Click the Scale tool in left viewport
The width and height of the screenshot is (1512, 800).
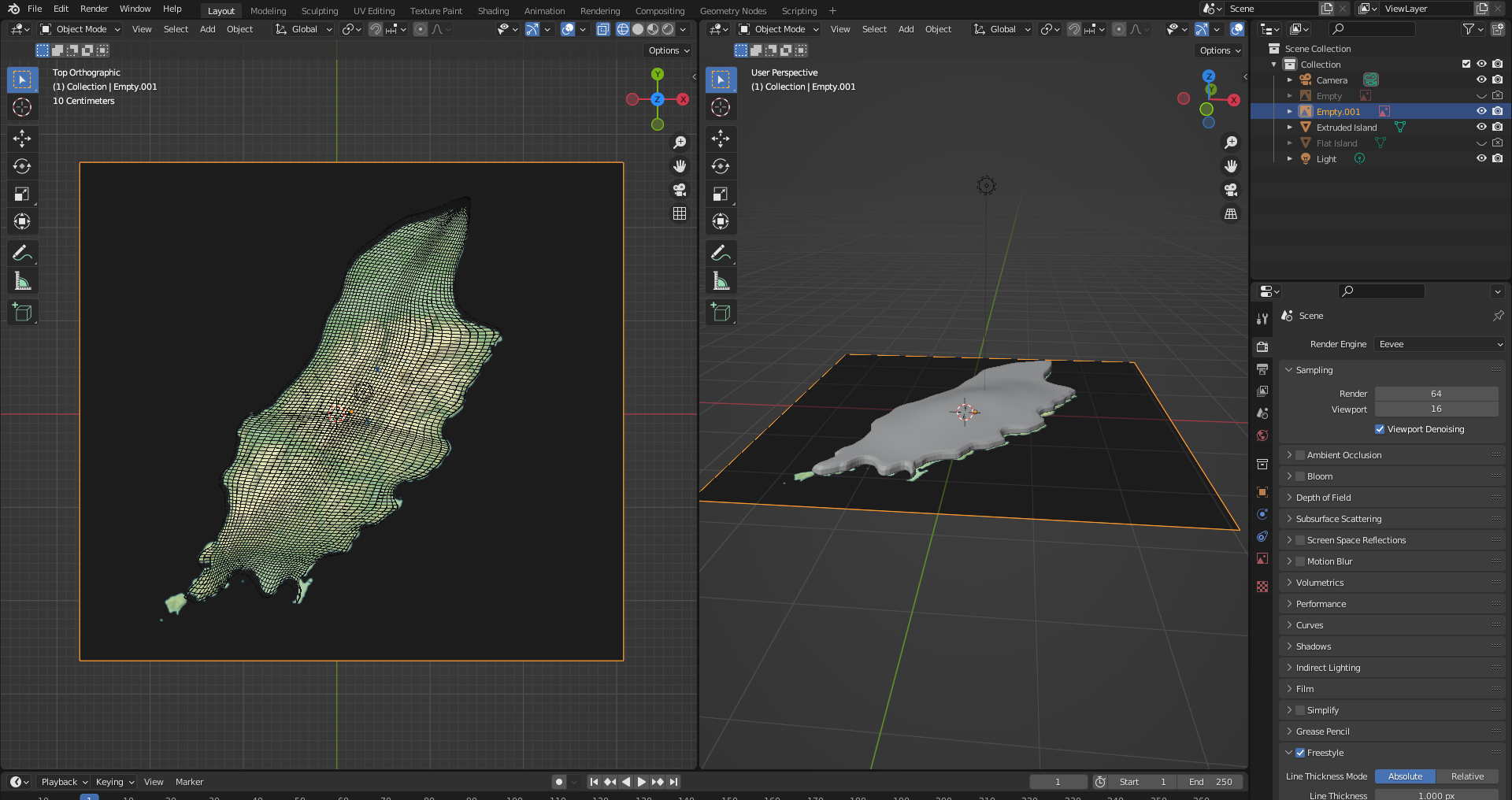click(x=22, y=194)
